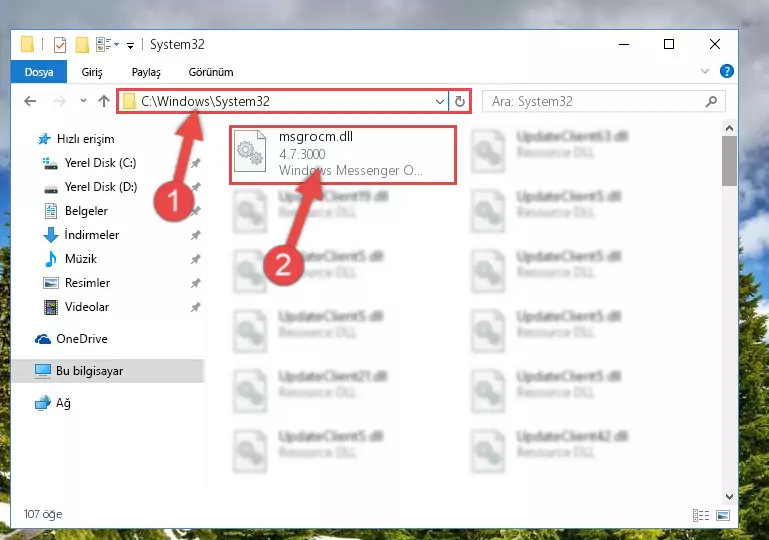The width and height of the screenshot is (769, 540).
Task: Click the pin icon beside Müzik
Action: [196, 259]
